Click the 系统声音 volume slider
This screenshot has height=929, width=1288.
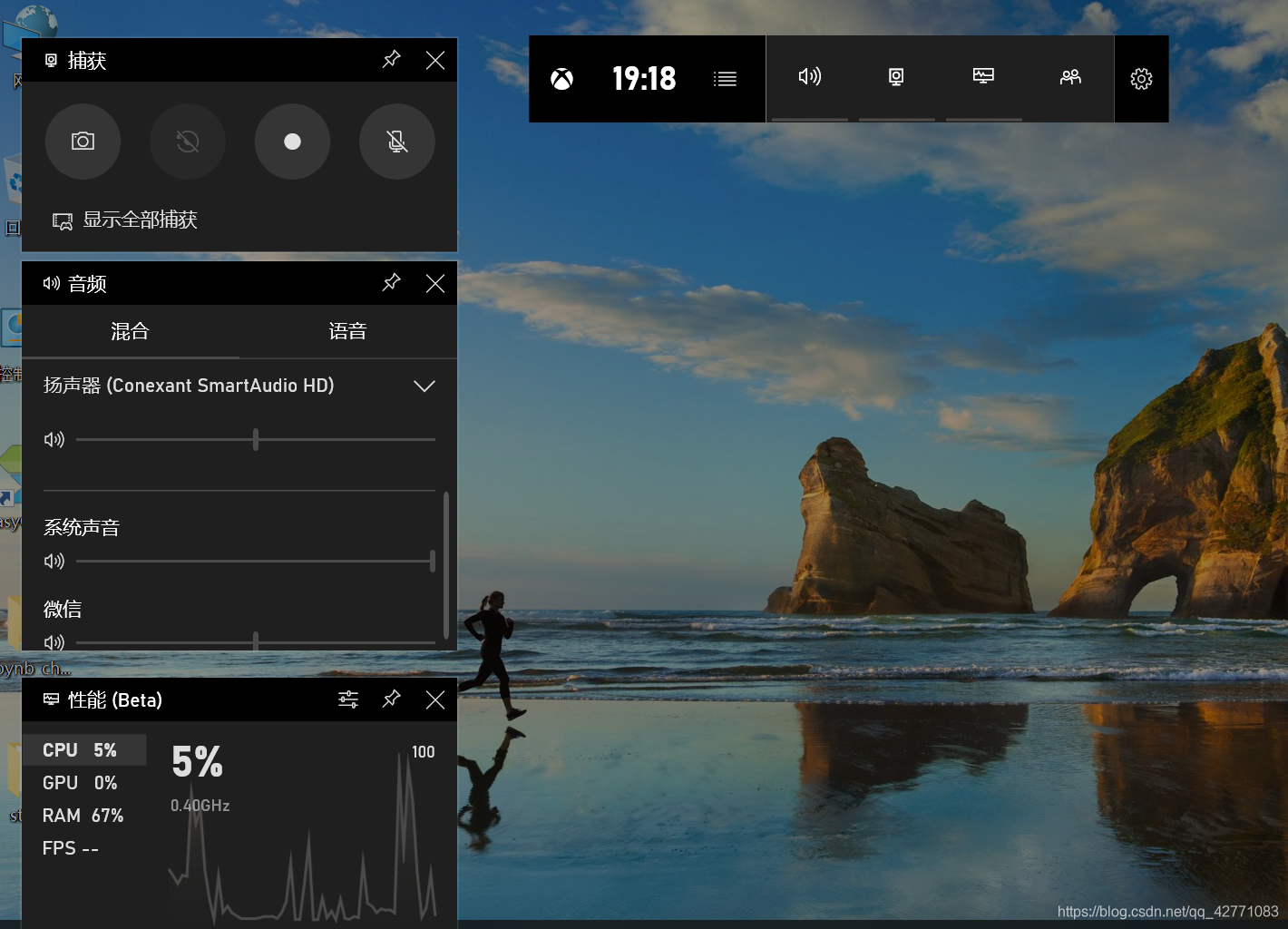(x=256, y=562)
